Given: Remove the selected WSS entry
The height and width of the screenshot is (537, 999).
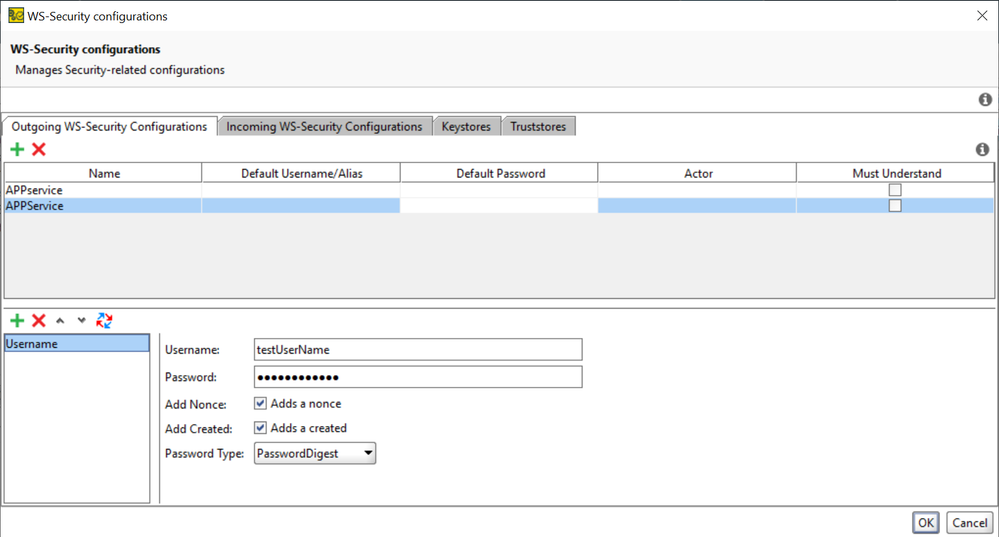Looking at the screenshot, I should coord(39,320).
